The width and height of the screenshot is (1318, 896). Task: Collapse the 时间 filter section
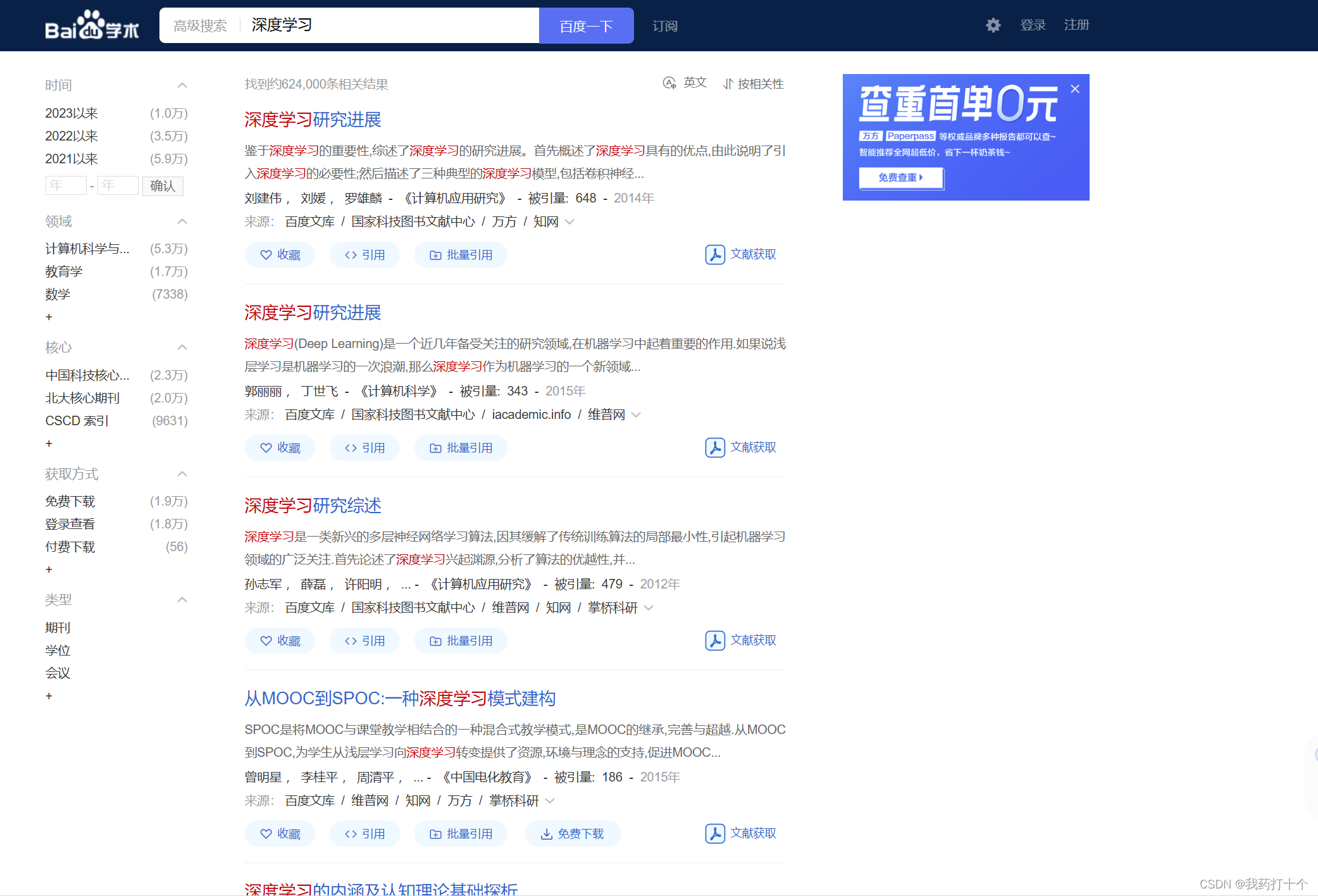click(x=182, y=85)
